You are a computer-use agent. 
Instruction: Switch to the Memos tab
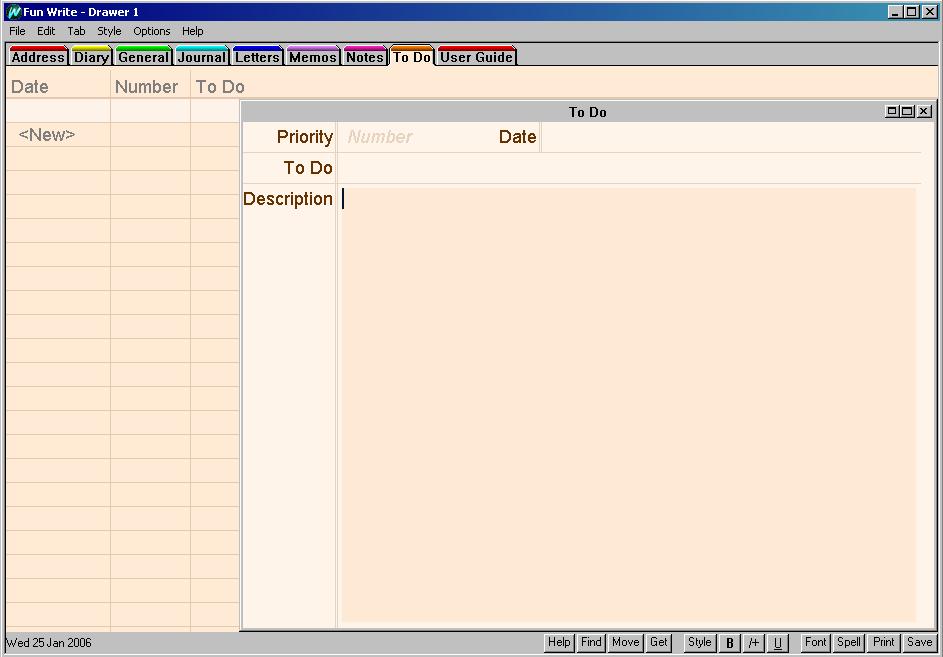pyautogui.click(x=313, y=57)
